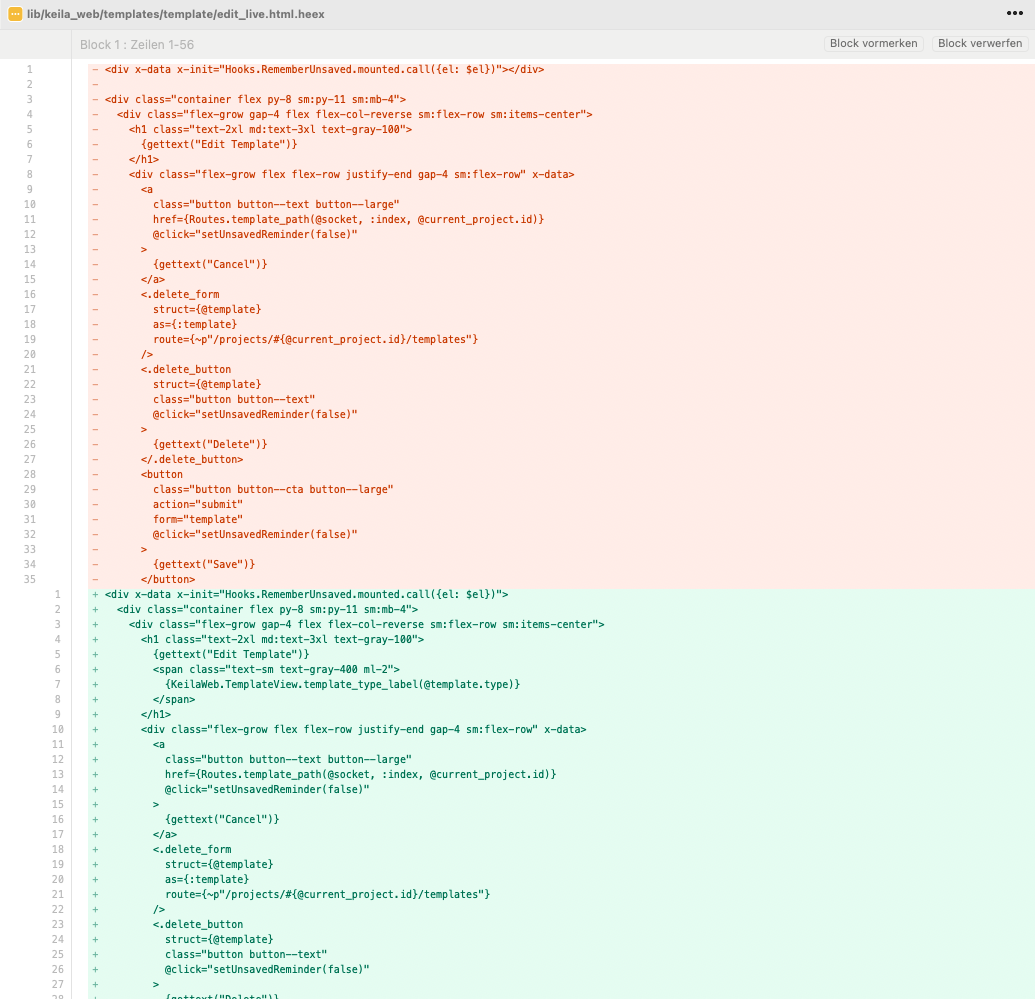The width and height of the screenshot is (1035, 999).
Task: Select the 'Block 1 : Zeilen 1-56' hunk header
Action: (x=137, y=45)
